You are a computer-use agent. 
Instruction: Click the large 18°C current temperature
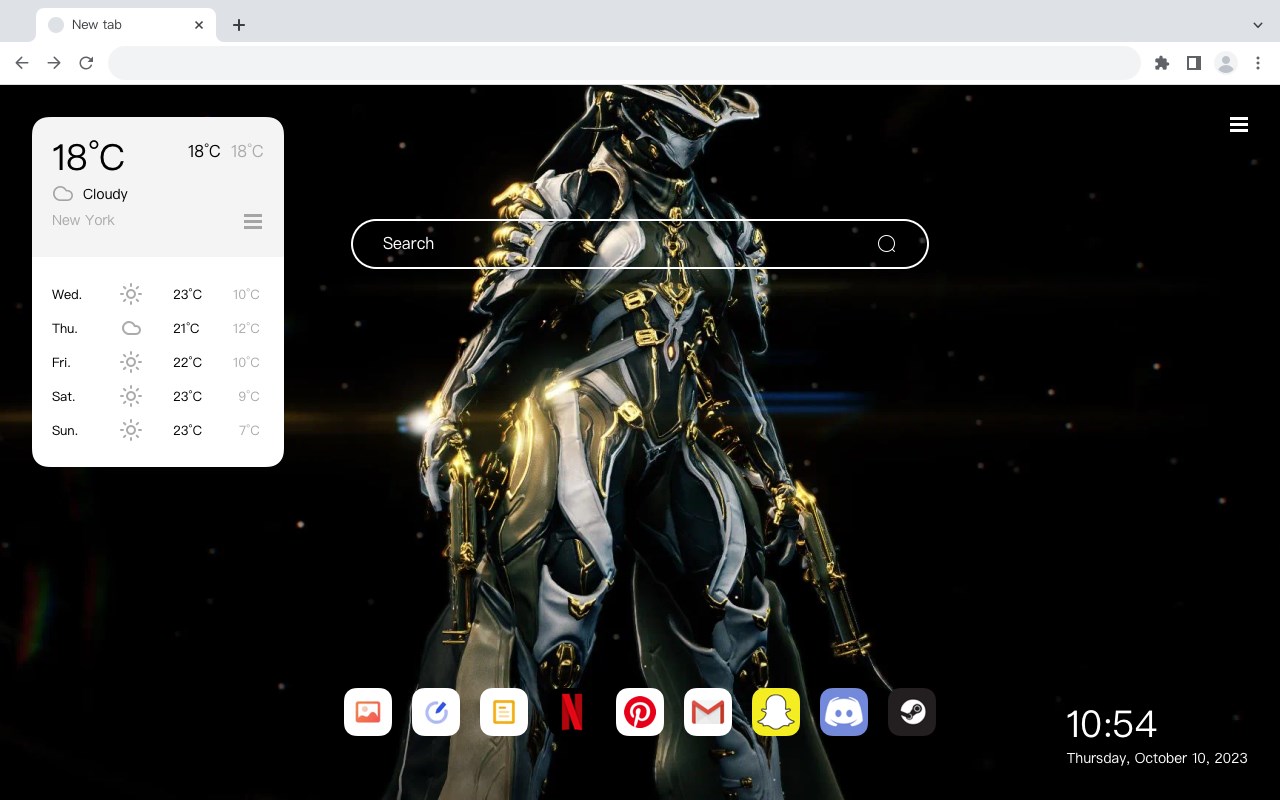[88, 157]
